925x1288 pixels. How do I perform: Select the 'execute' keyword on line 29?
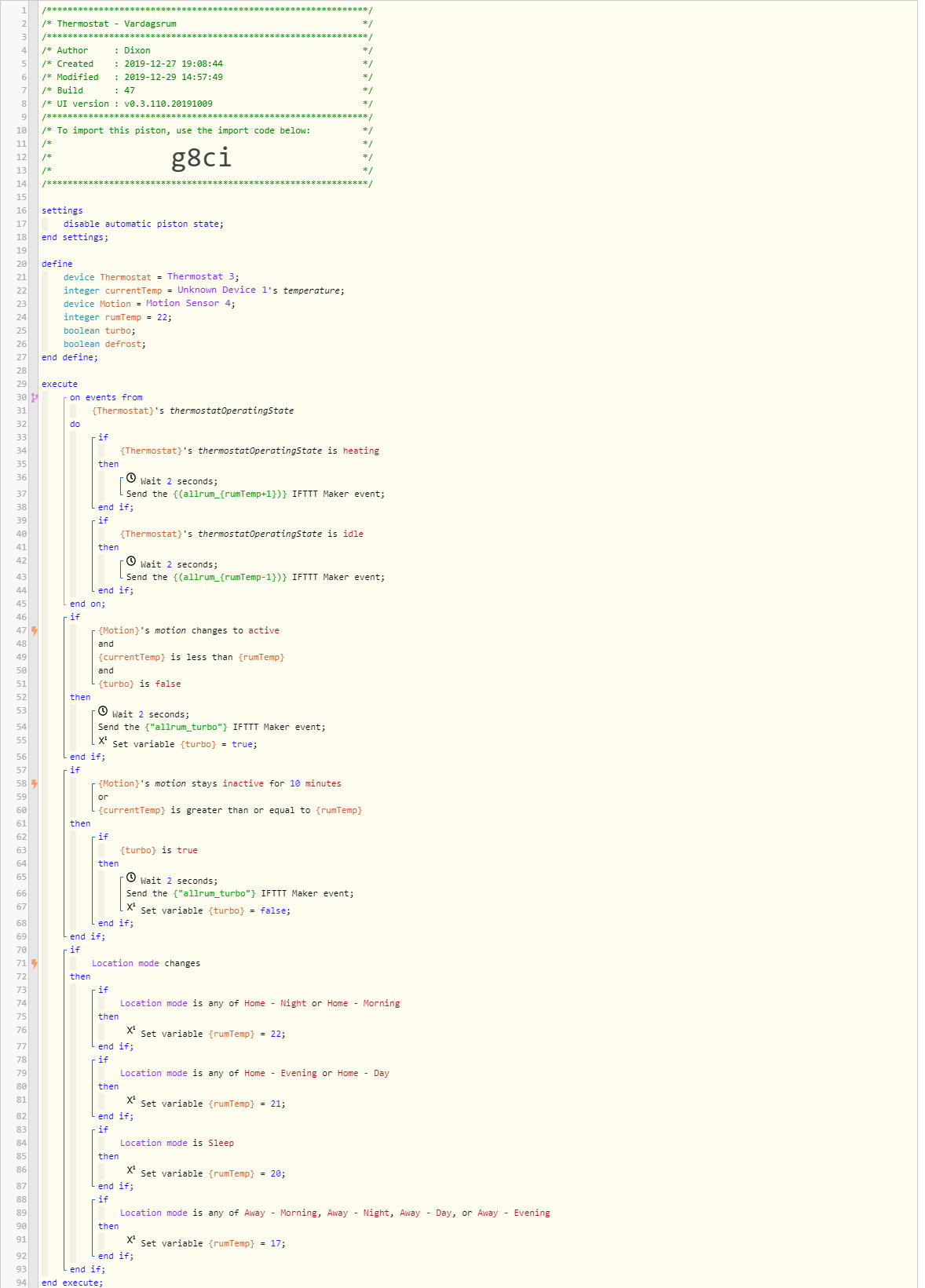pyautogui.click(x=60, y=384)
